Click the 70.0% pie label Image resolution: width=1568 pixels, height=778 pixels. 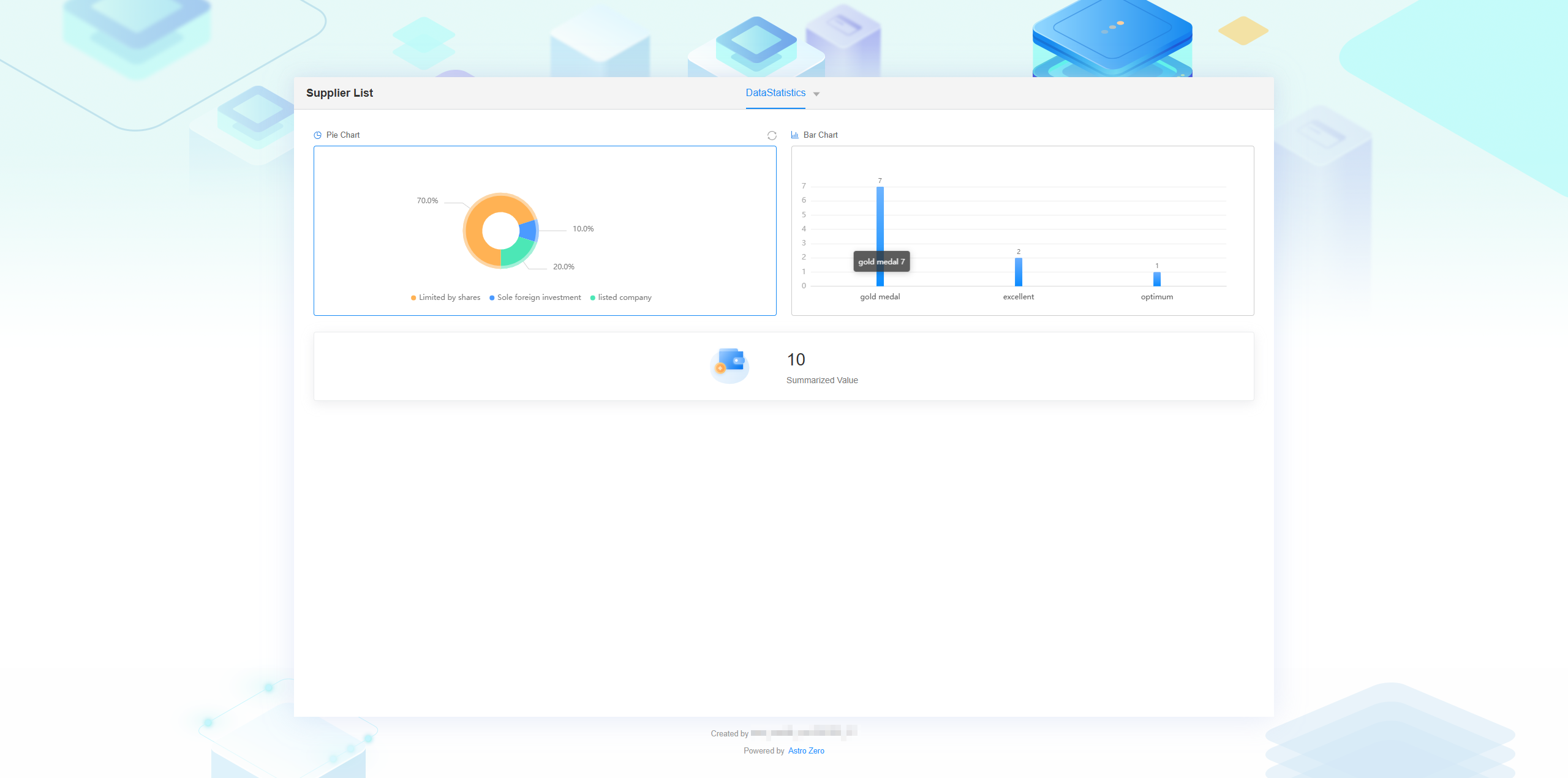[428, 201]
